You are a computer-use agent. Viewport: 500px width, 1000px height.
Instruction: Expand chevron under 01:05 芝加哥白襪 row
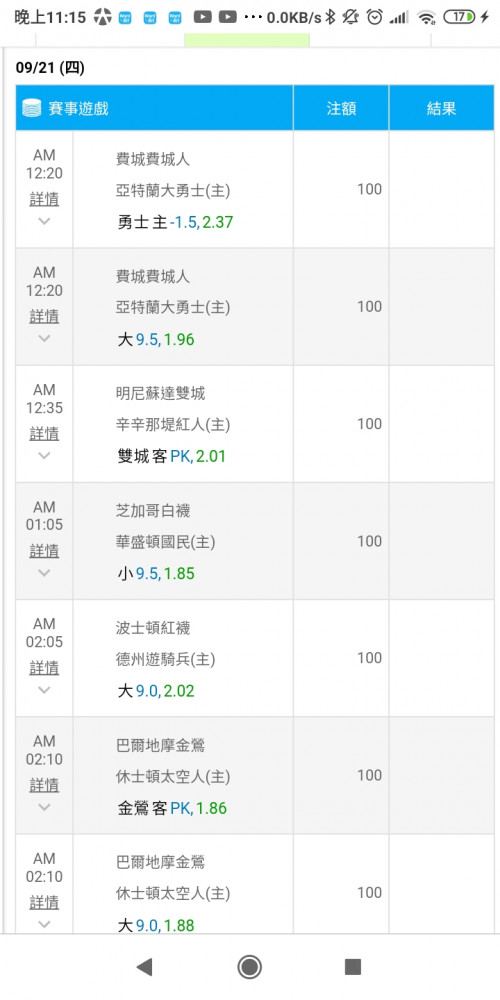[44, 573]
